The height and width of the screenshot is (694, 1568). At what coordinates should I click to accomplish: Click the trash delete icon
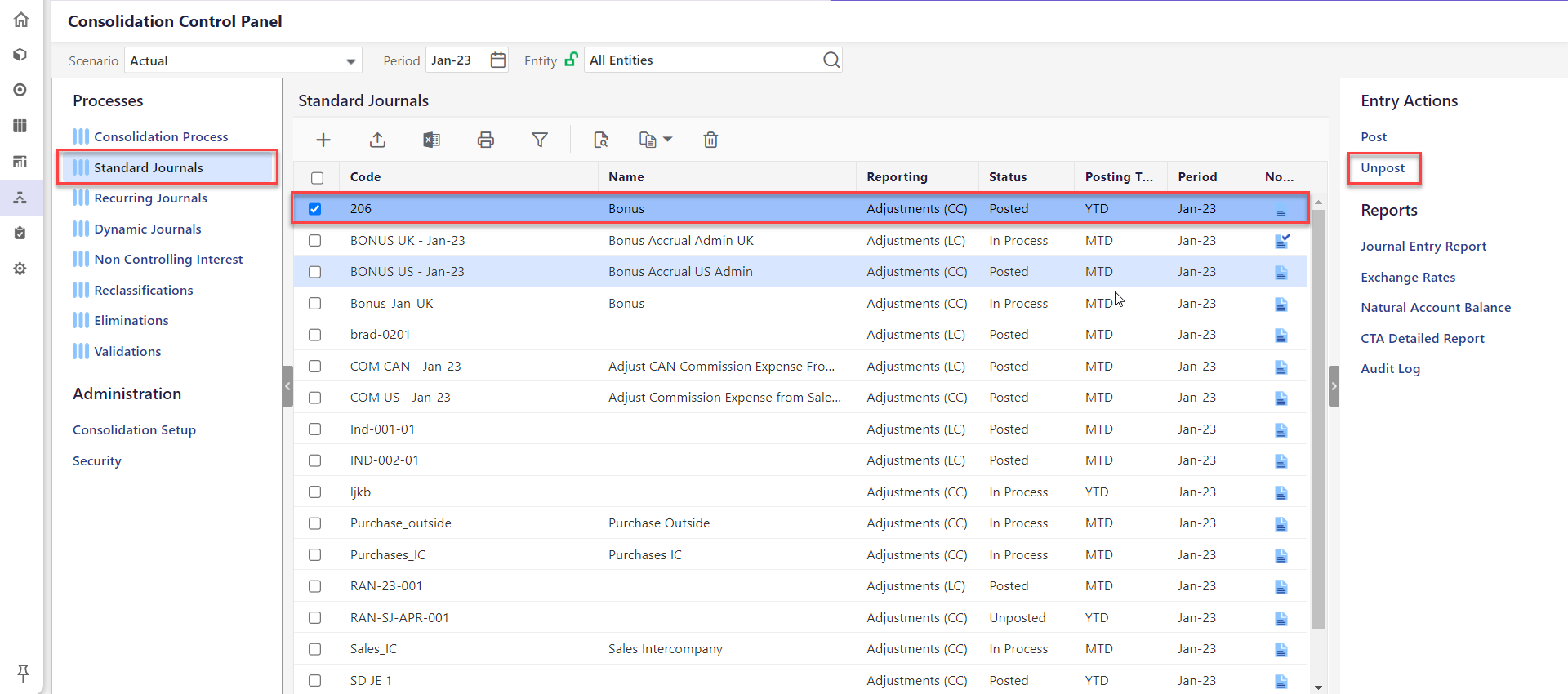click(710, 140)
